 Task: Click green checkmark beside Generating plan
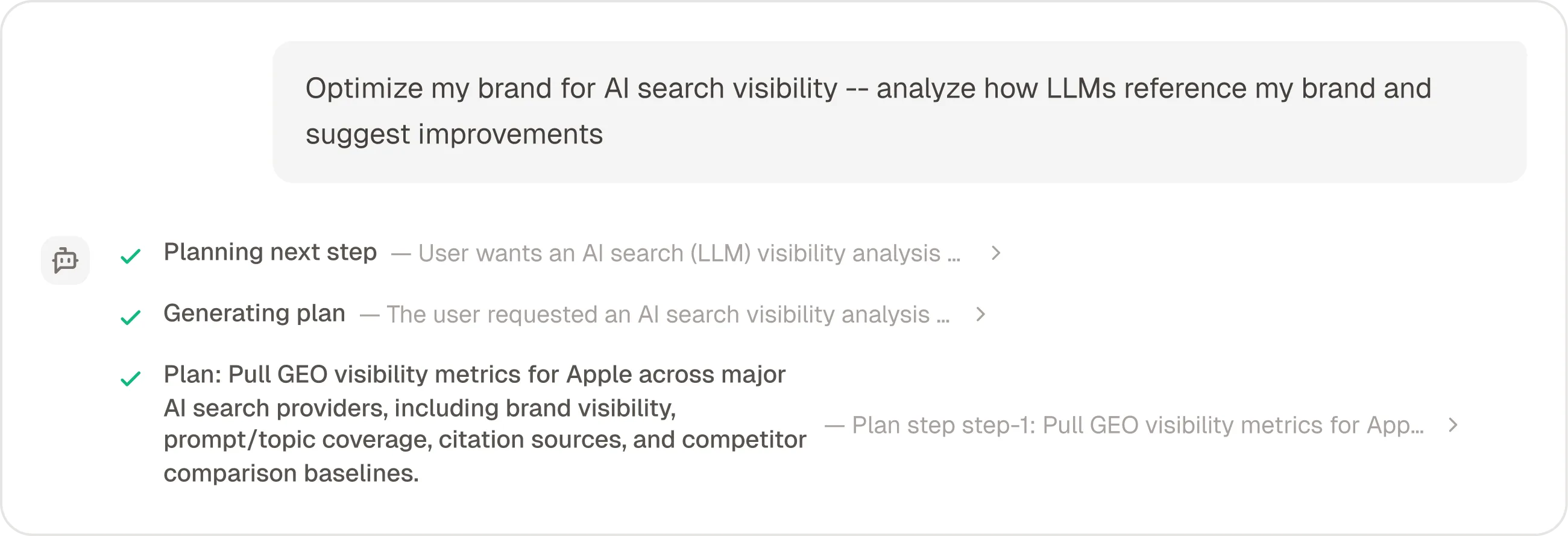(130, 317)
